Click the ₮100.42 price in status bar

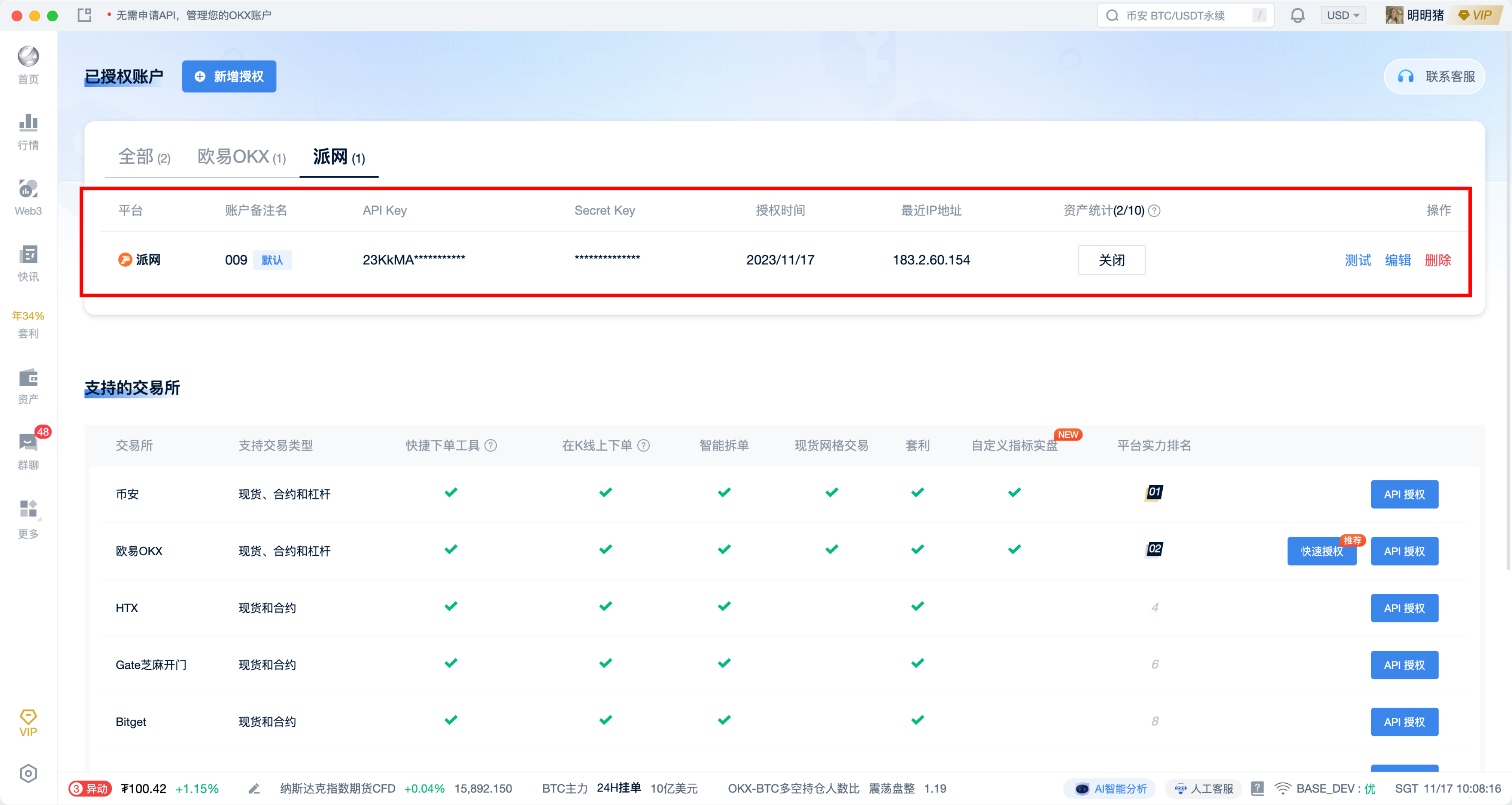click(x=143, y=789)
